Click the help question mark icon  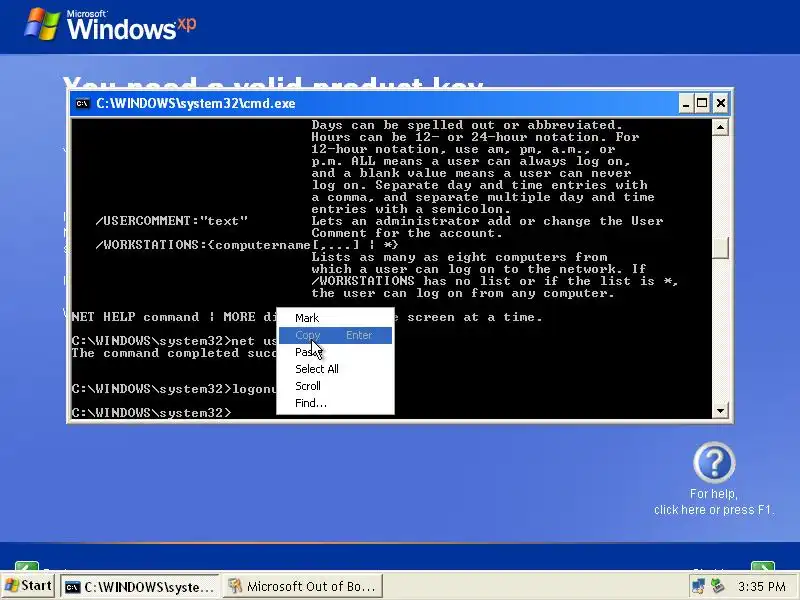[x=714, y=463]
